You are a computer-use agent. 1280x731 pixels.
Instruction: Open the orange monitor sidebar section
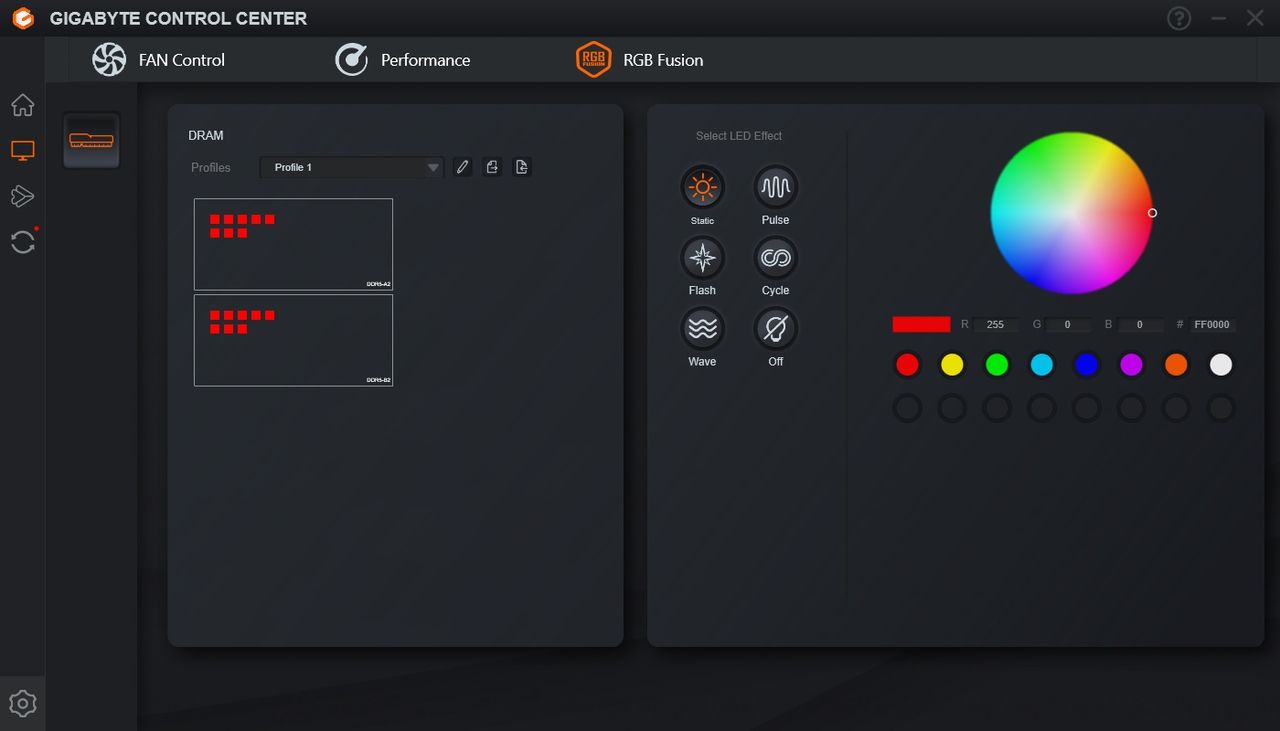[x=22, y=151]
